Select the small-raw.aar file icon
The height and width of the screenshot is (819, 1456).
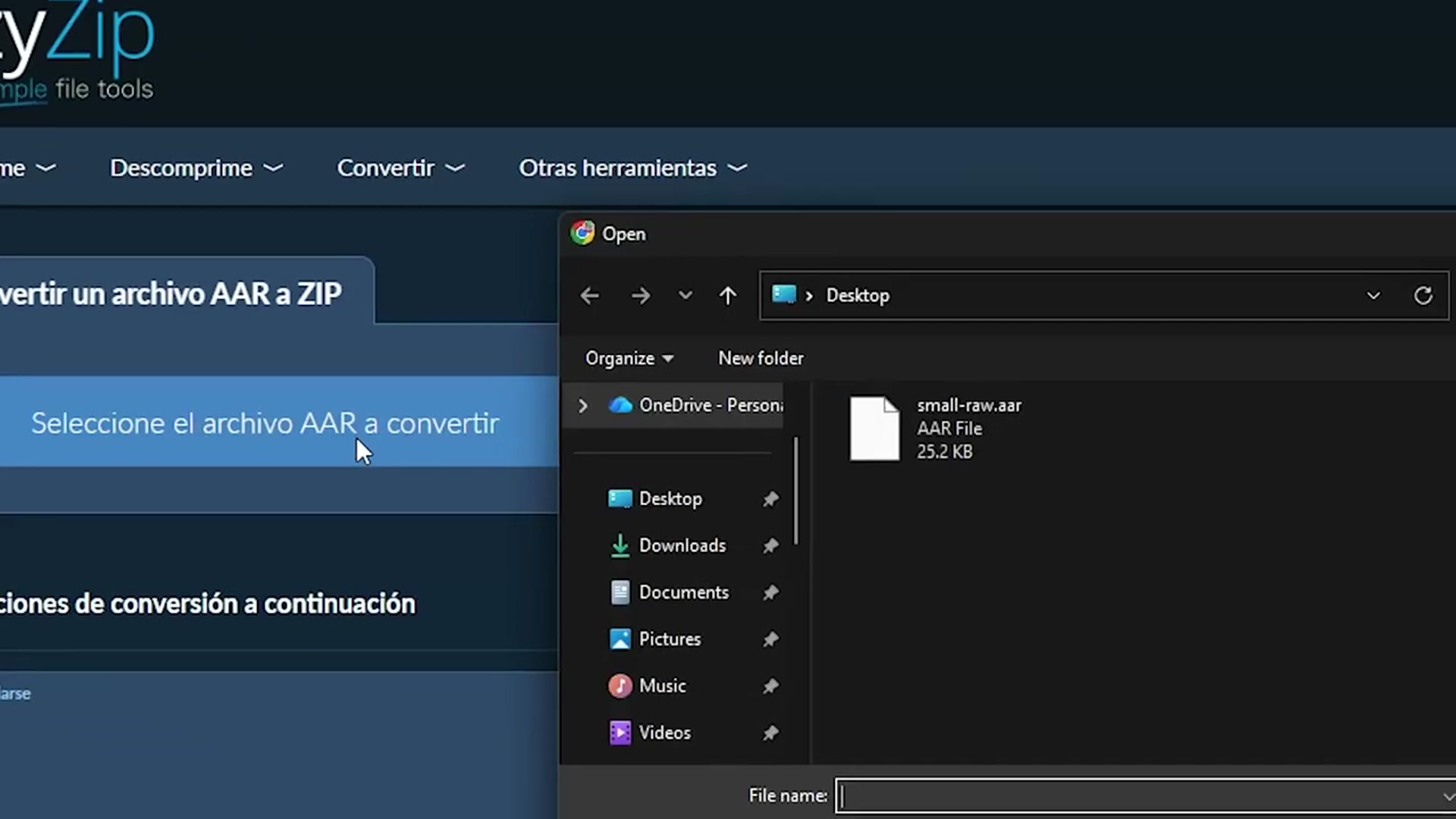click(874, 428)
